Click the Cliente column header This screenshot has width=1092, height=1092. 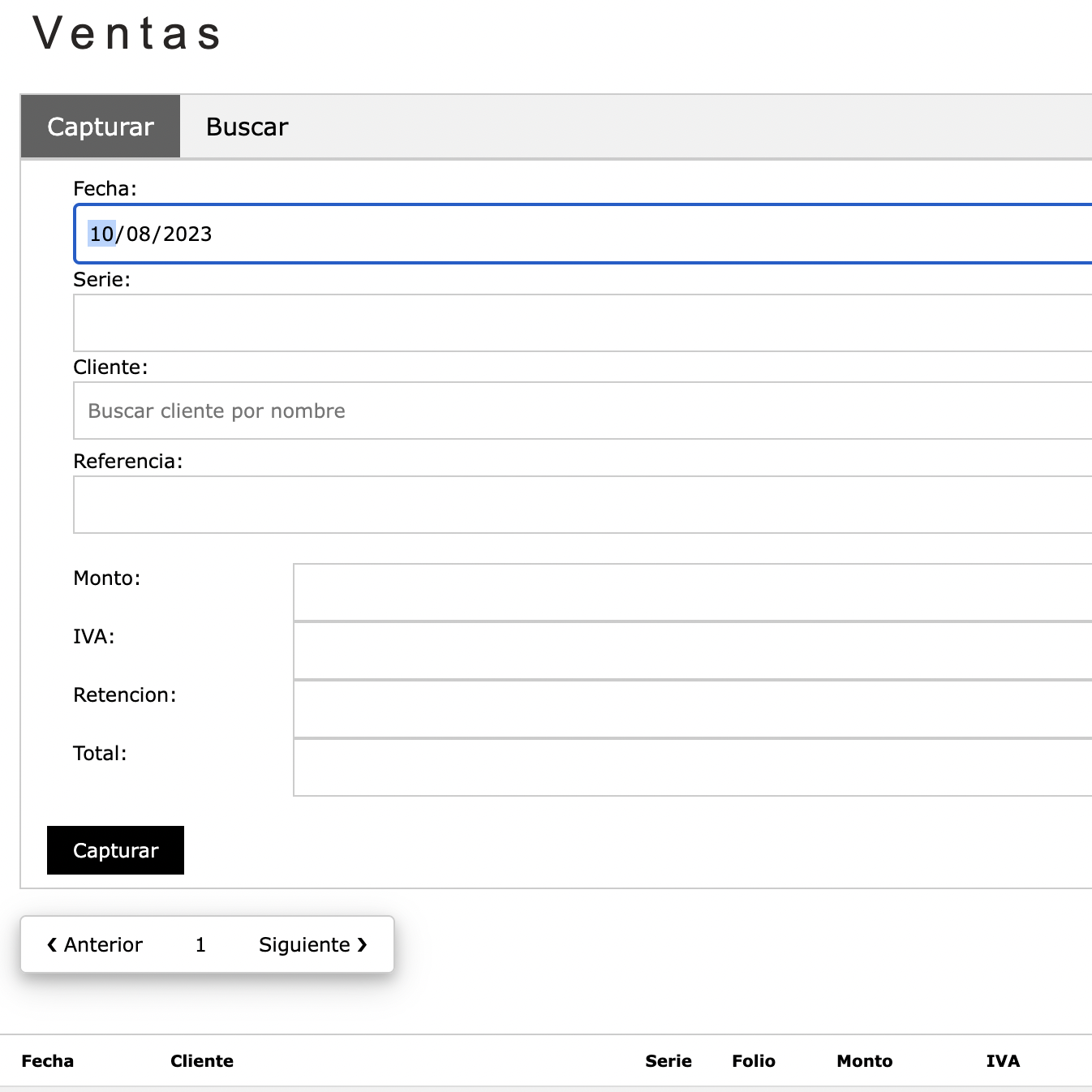202,1061
